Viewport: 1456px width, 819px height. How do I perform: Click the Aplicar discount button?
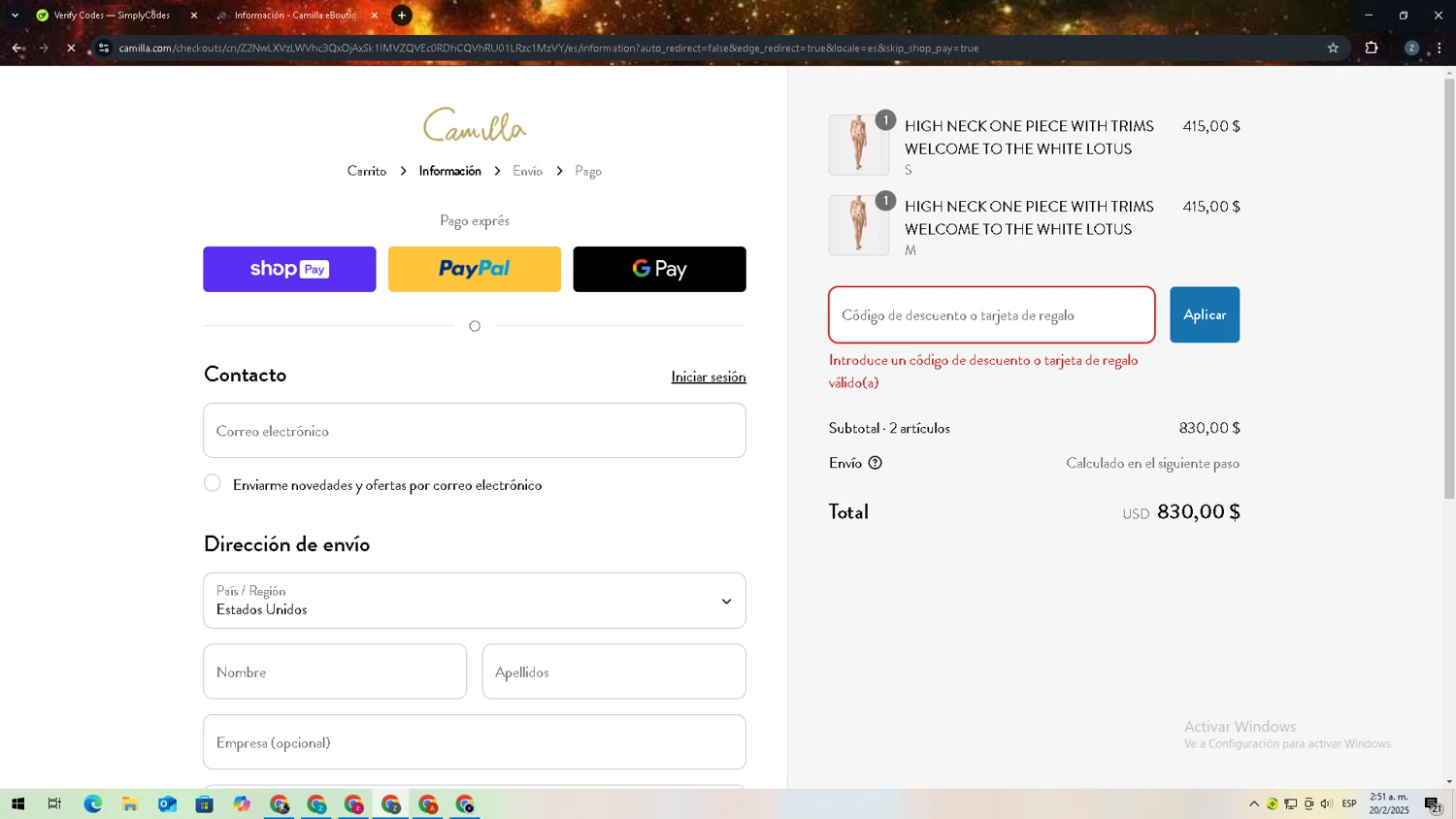[1205, 314]
